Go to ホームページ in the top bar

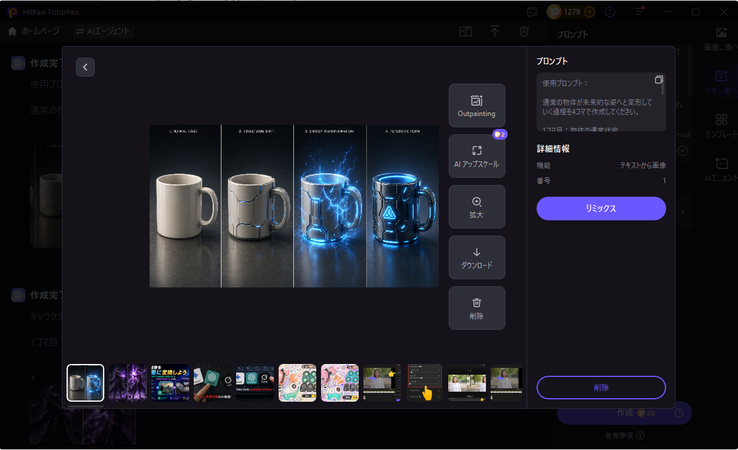pos(34,31)
